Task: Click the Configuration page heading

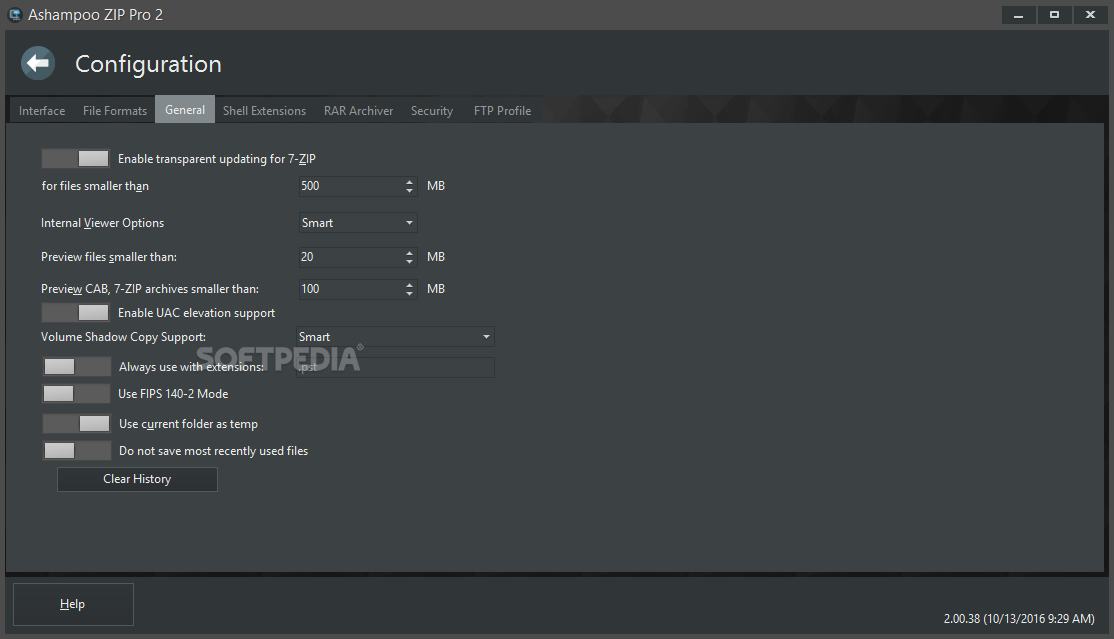Action: (148, 64)
